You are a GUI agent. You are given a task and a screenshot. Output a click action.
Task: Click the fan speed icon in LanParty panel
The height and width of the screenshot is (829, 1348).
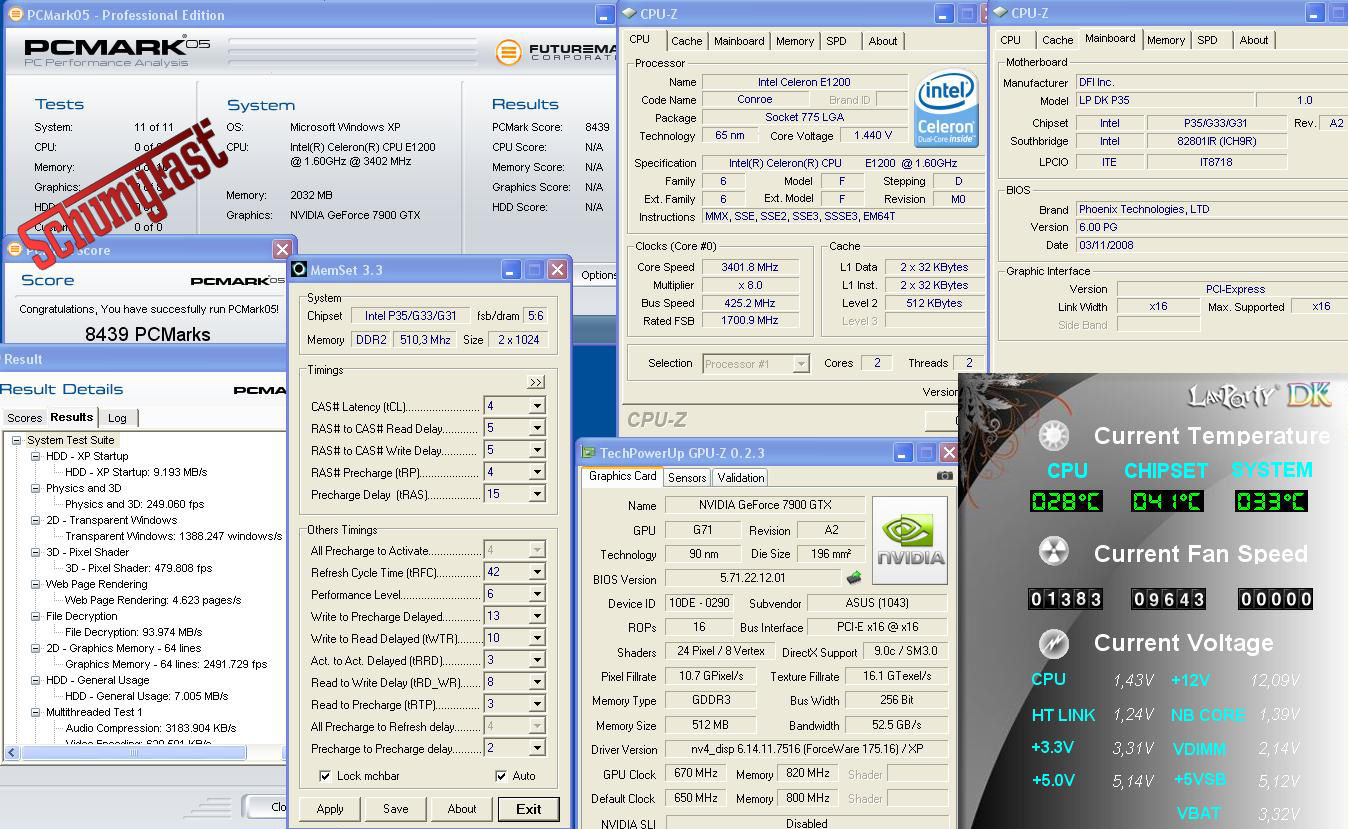click(x=1054, y=552)
